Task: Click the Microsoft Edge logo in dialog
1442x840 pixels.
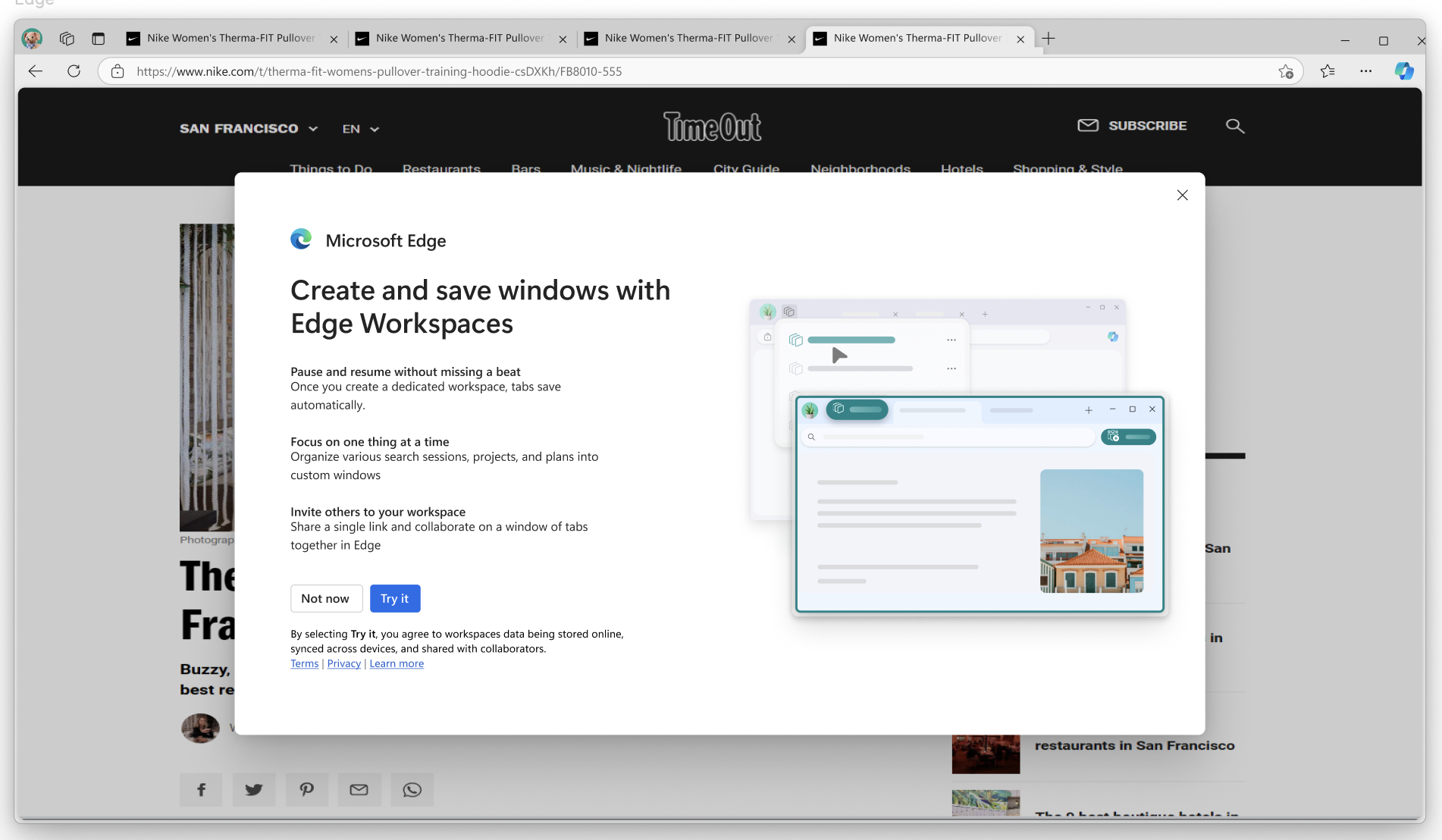Action: [x=301, y=240]
